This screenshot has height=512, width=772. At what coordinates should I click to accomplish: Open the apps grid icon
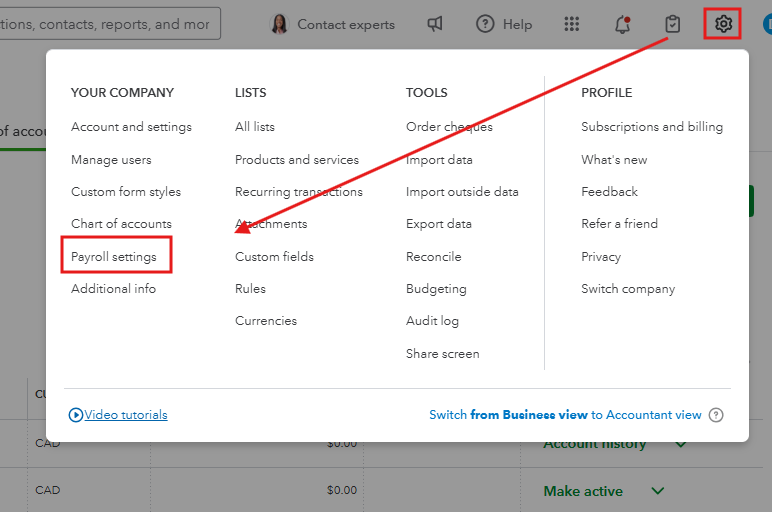coord(572,24)
